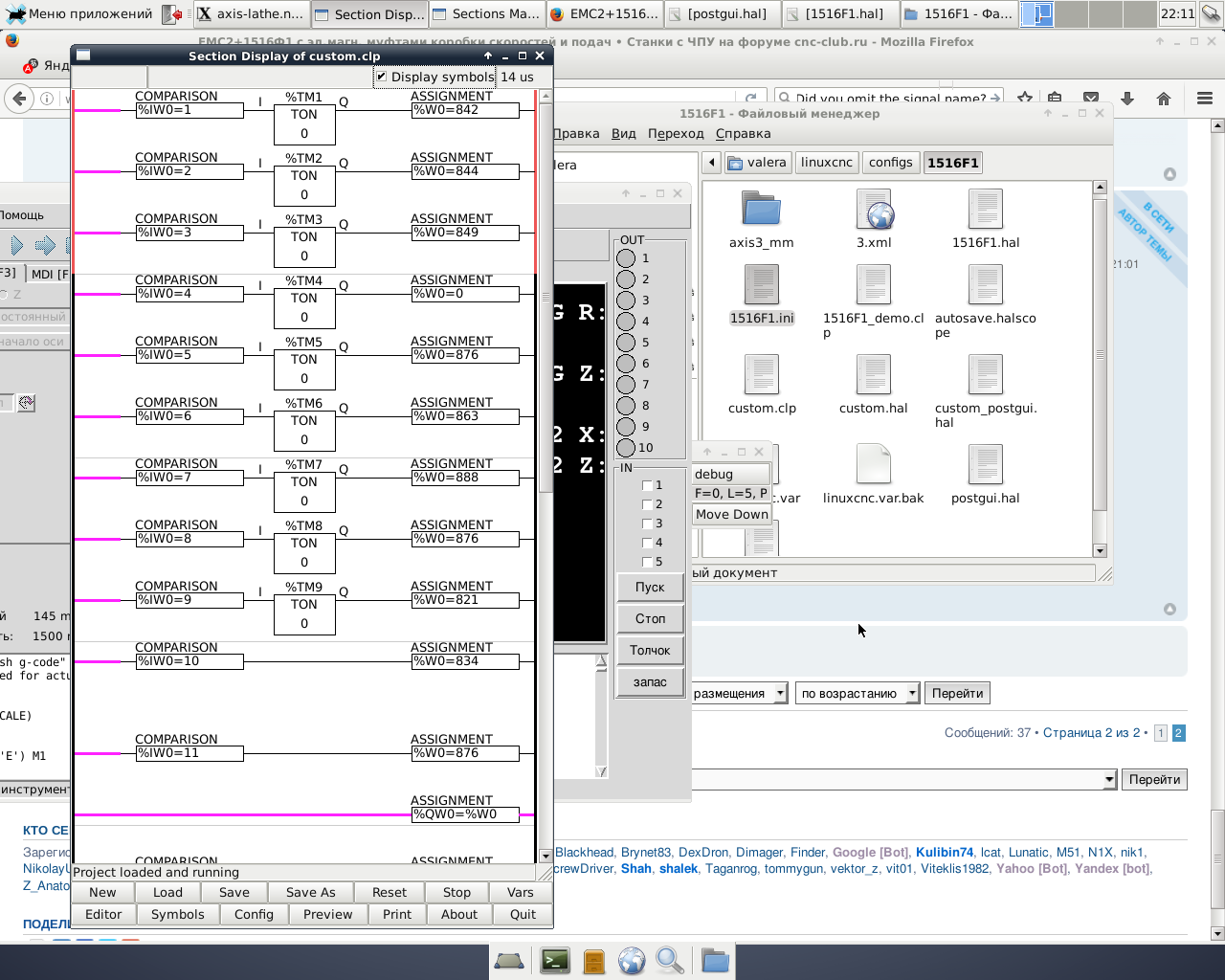Click the ladder section vertical scrollbar

(546, 476)
